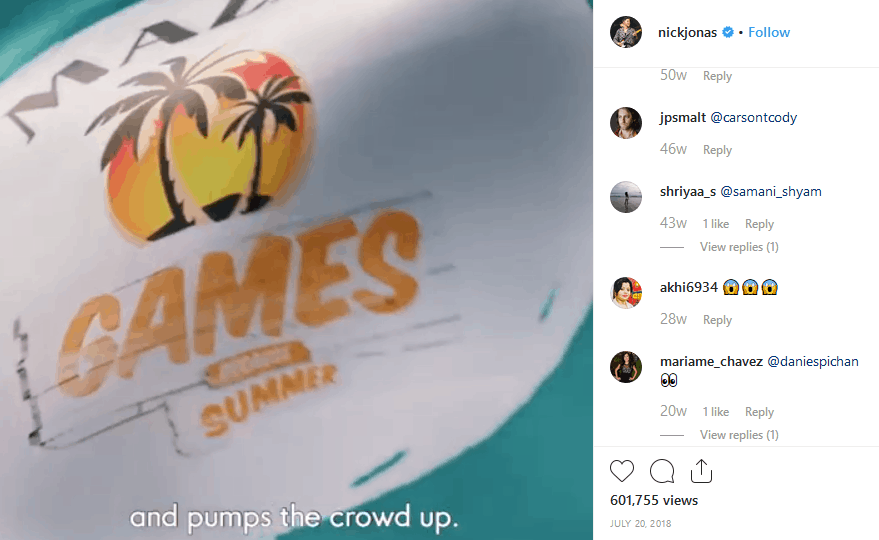Open nickjonas profile picture
879x540 pixels.
tap(626, 32)
